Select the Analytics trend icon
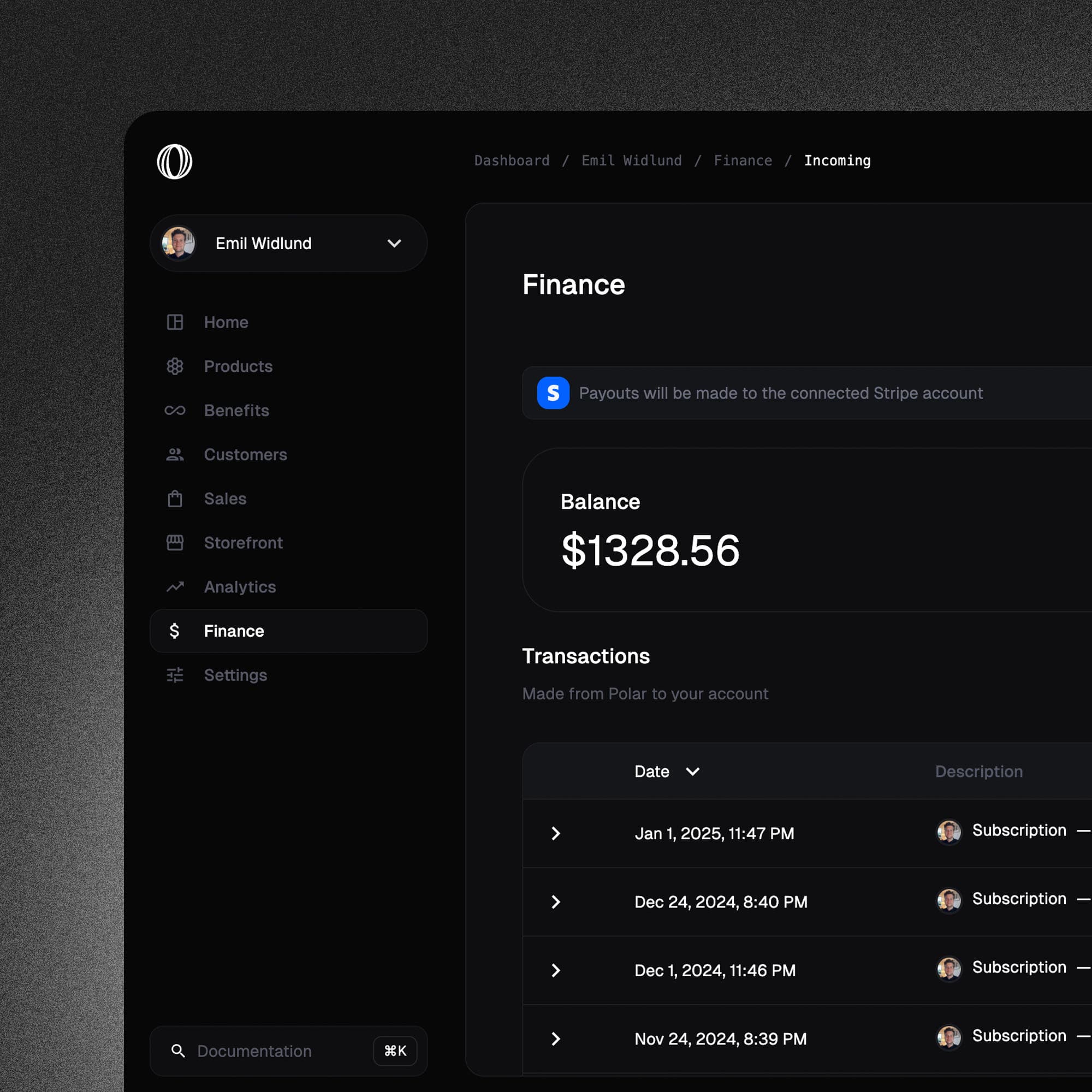 [x=175, y=587]
